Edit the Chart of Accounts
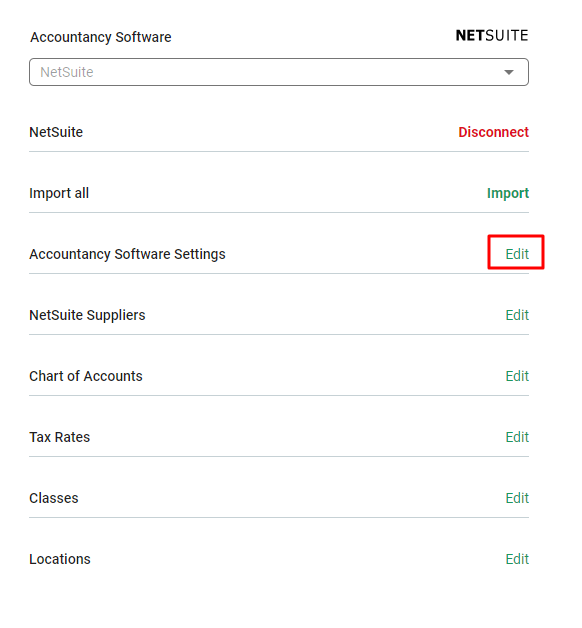Viewport: 582px width, 628px height. (x=517, y=376)
